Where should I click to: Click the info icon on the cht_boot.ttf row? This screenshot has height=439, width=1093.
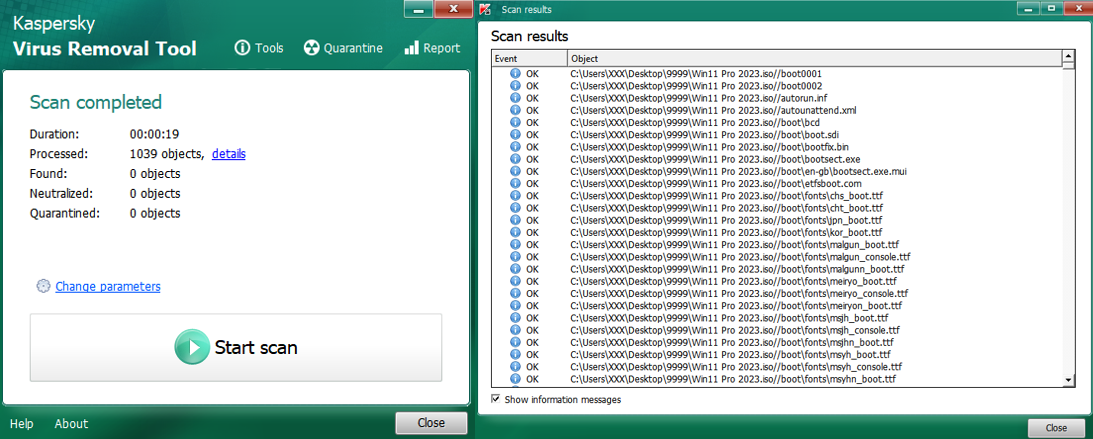[x=516, y=207]
